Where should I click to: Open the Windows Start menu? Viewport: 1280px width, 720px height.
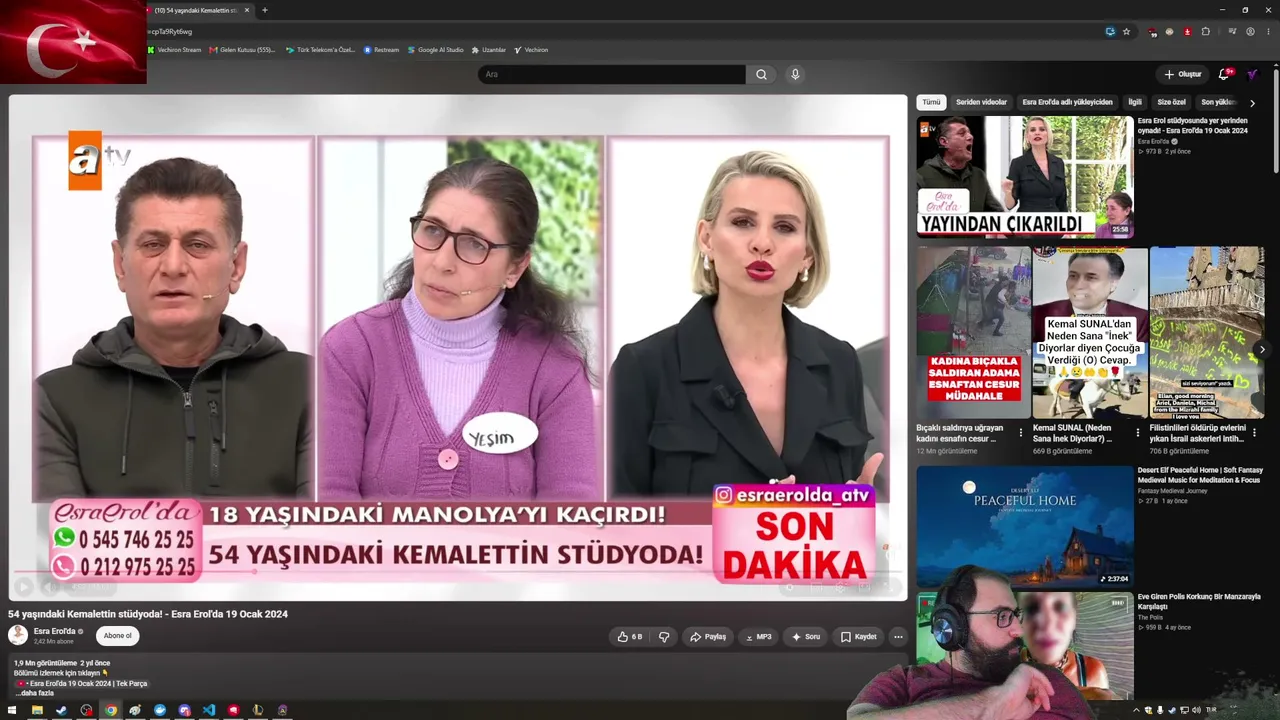click(x=12, y=710)
